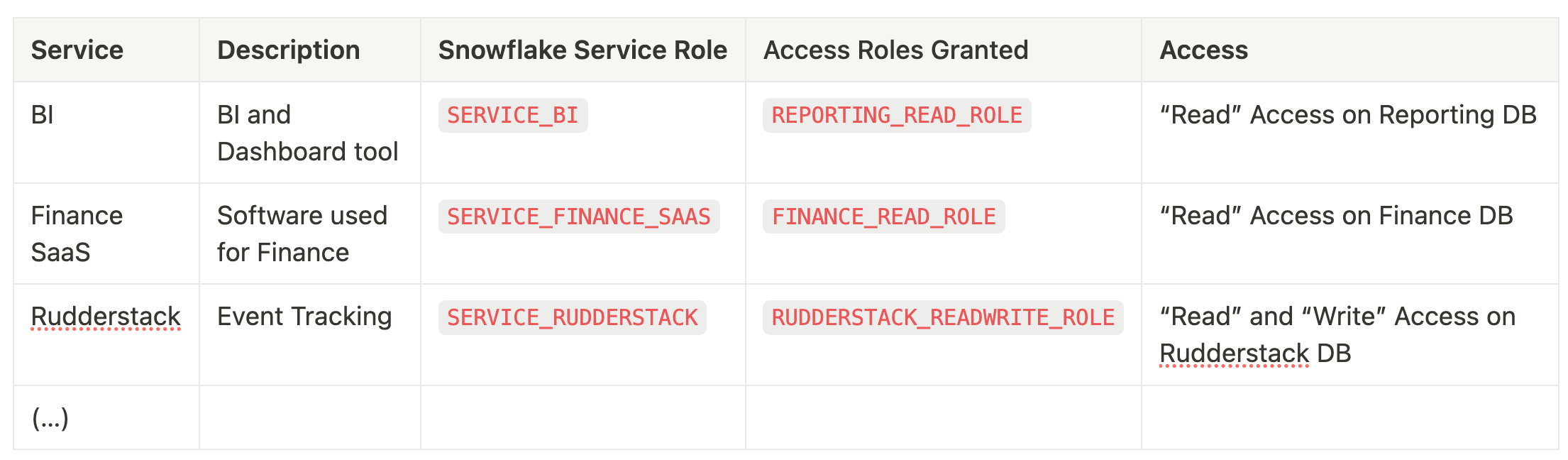Viewport: 1568px width, 460px height.
Task: Click the Service column header
Action: click(77, 50)
